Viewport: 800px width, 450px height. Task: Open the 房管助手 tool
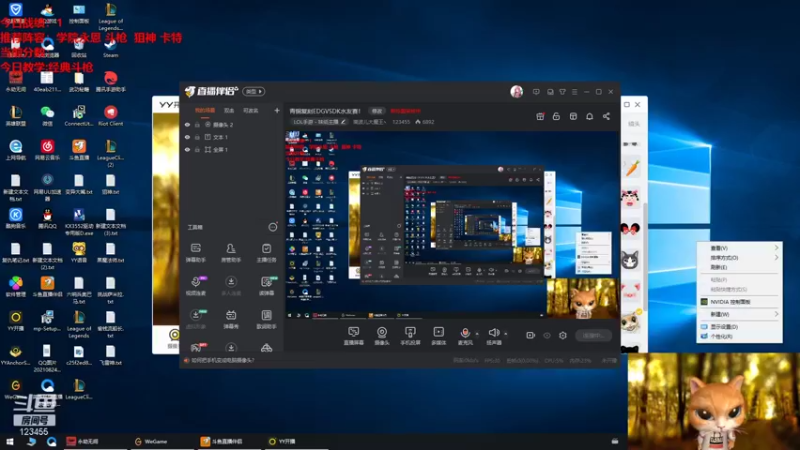(231, 253)
